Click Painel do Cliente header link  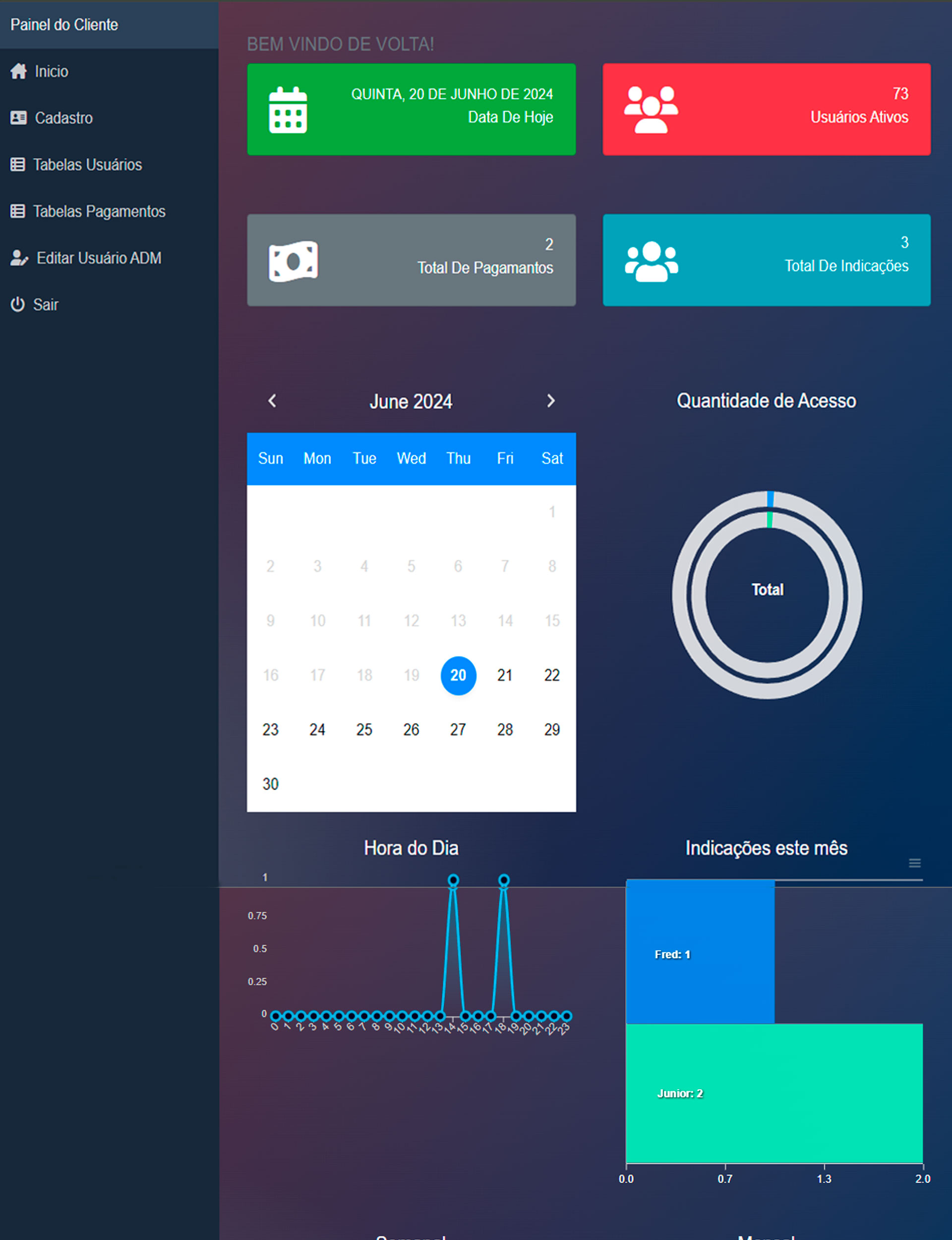pos(64,25)
